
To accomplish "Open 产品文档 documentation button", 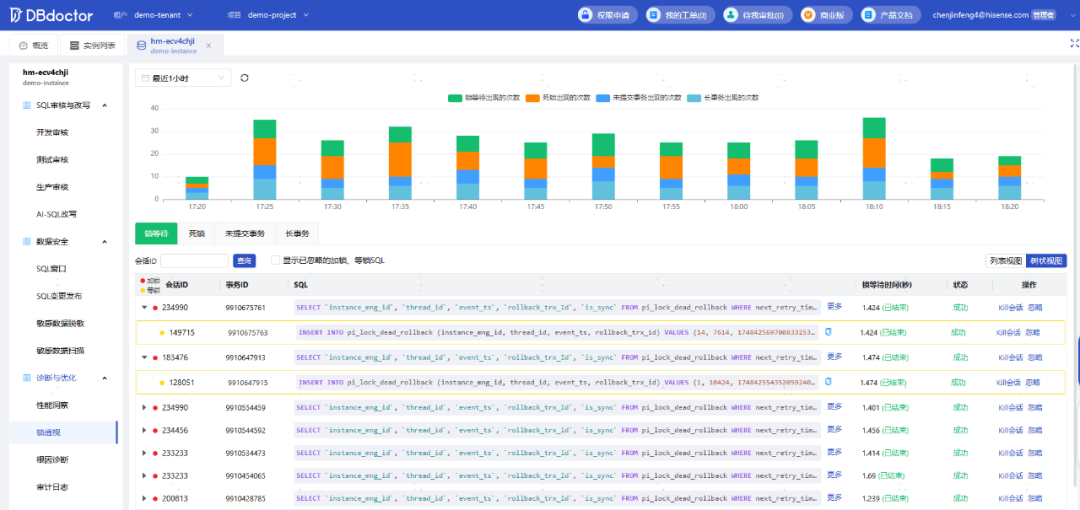I will click(892, 15).
